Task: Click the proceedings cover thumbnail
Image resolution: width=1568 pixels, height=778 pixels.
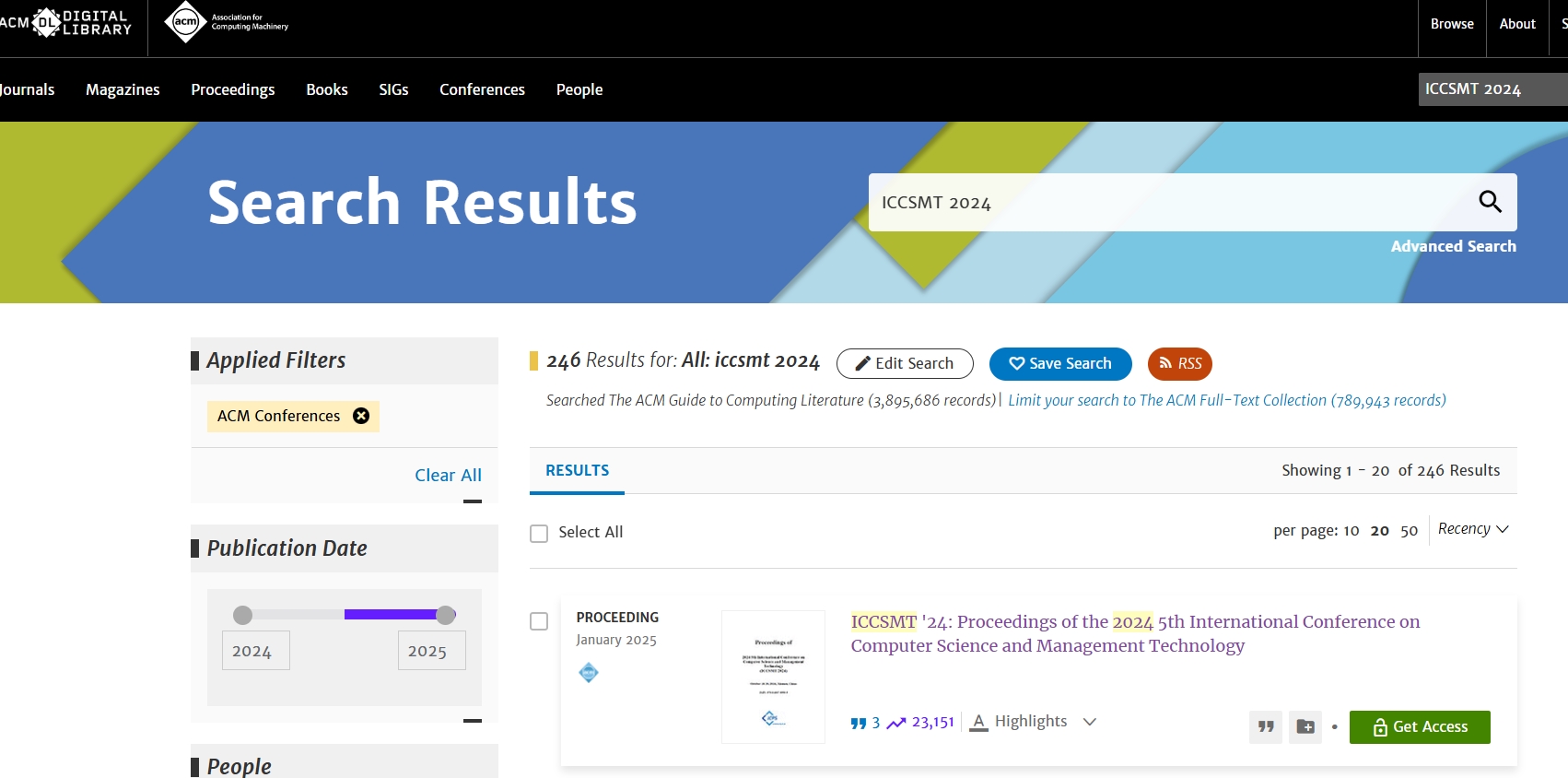Action: click(x=773, y=677)
